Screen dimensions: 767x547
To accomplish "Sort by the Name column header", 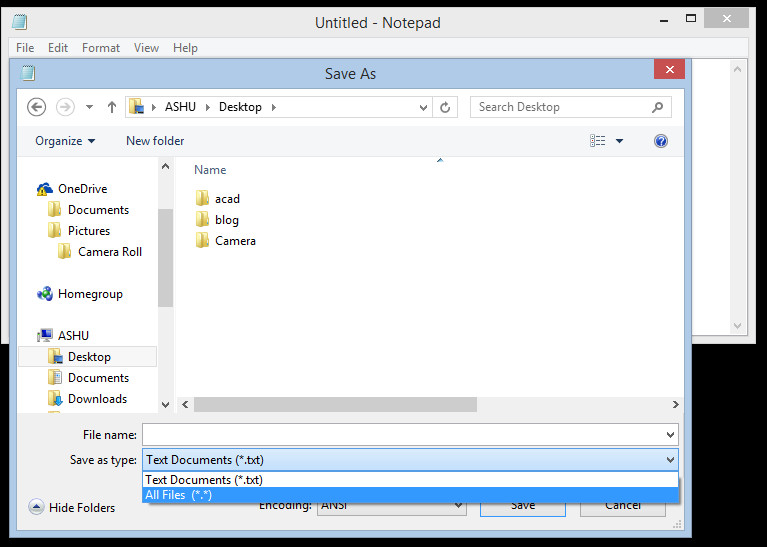I will pyautogui.click(x=210, y=170).
